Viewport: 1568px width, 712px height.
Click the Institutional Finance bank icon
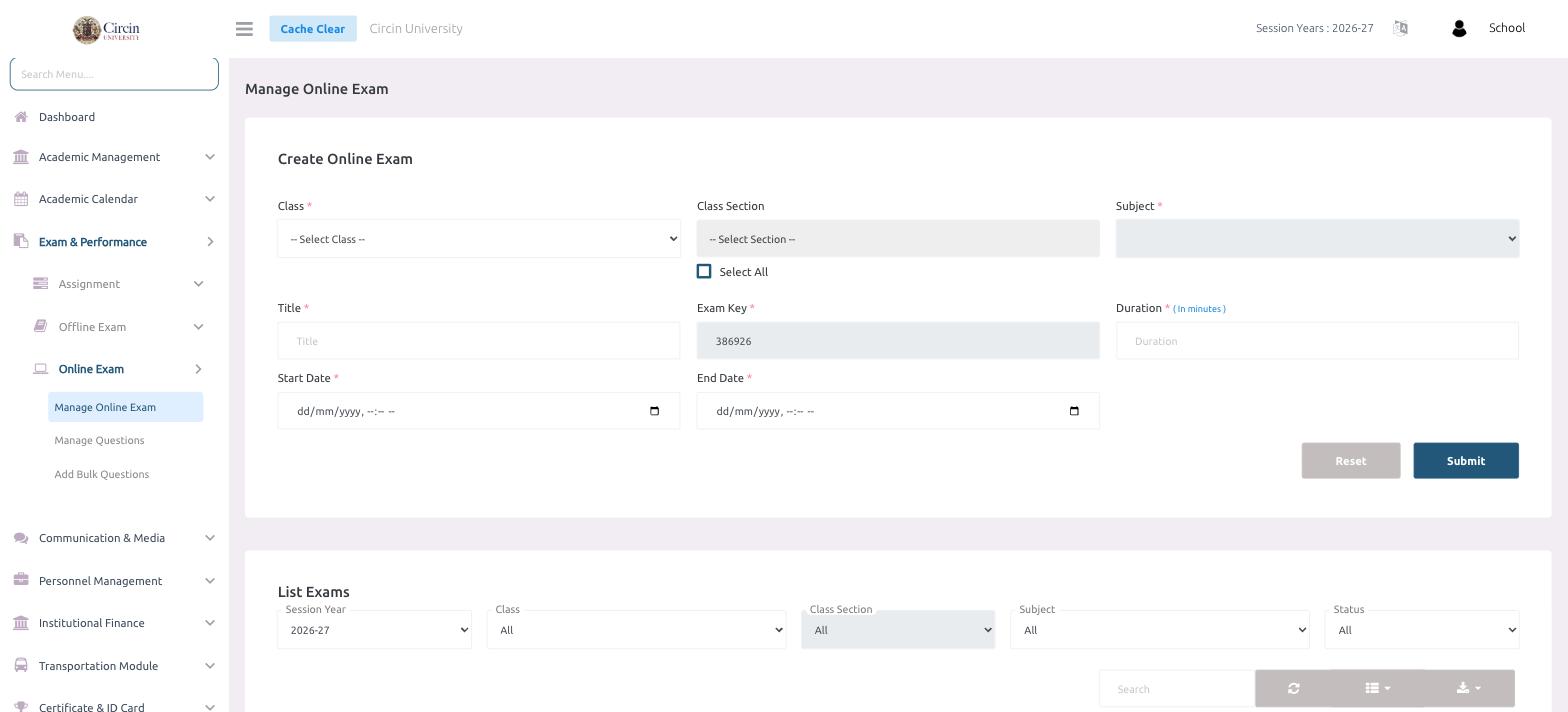pyautogui.click(x=21, y=623)
